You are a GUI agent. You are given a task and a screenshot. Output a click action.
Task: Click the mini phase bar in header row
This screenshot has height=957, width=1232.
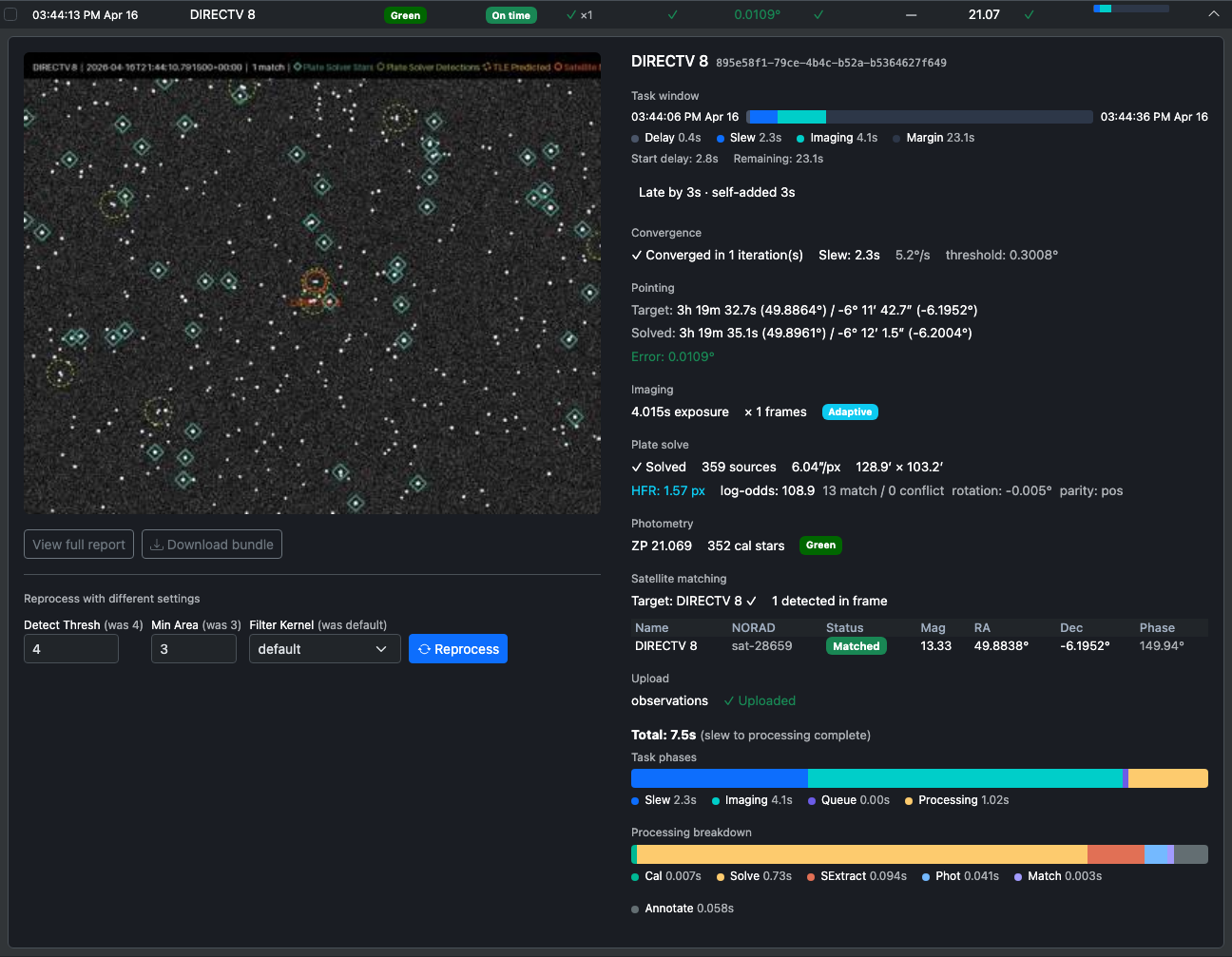click(1131, 9)
